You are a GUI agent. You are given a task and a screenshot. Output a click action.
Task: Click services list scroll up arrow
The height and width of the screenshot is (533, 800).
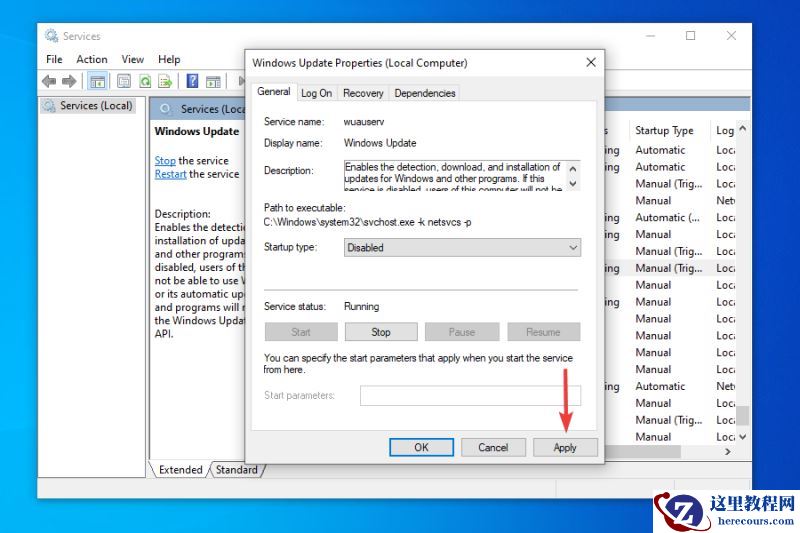(x=743, y=129)
